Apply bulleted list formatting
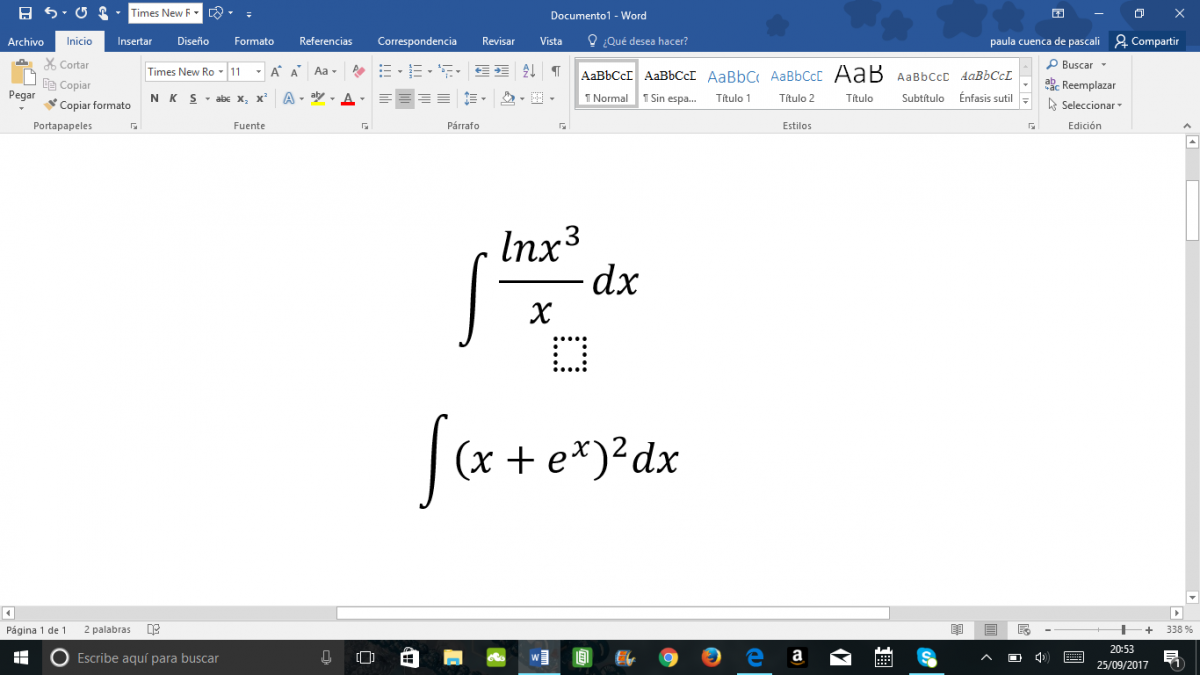The image size is (1200, 675). tap(385, 72)
